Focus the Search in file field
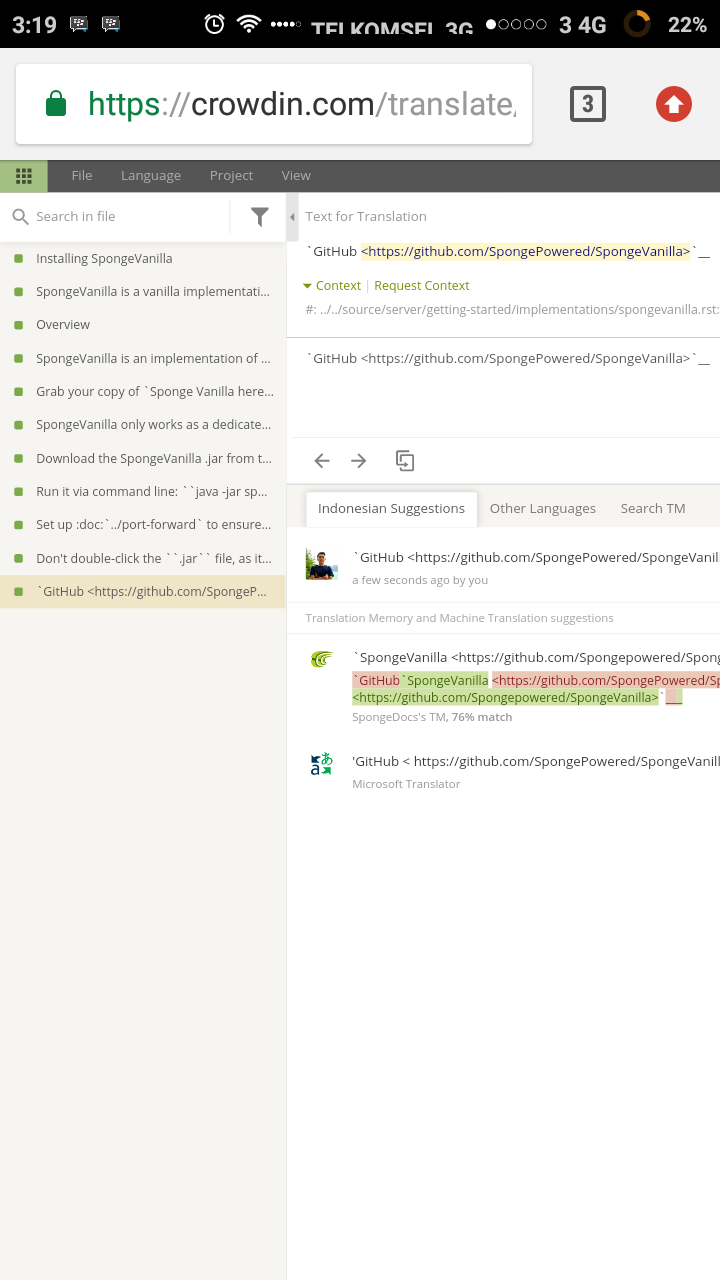 point(130,216)
